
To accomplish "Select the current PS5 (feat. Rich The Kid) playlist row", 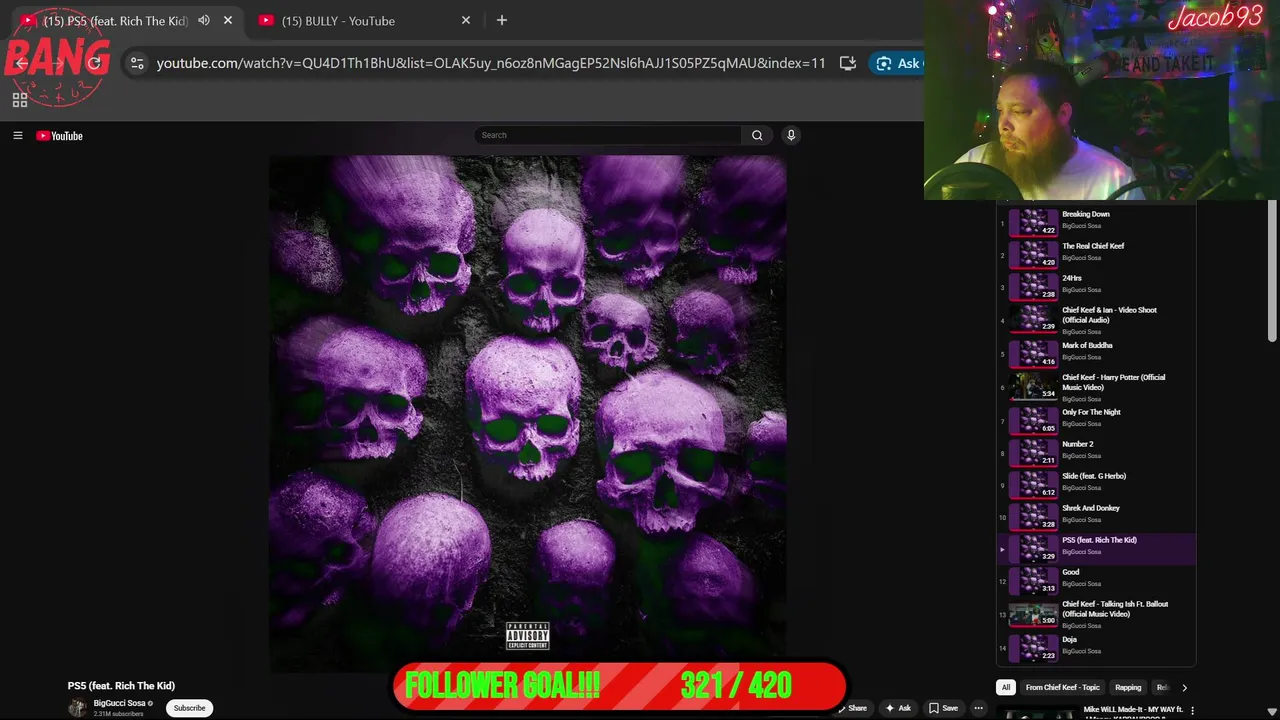I will pos(1096,548).
